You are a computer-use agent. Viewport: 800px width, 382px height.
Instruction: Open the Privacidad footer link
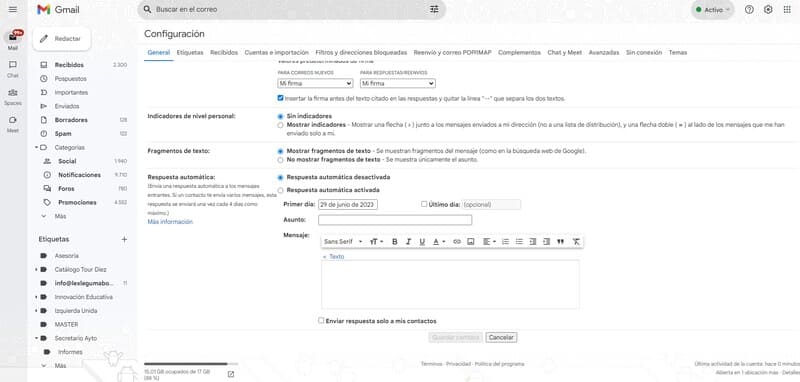tap(458, 364)
